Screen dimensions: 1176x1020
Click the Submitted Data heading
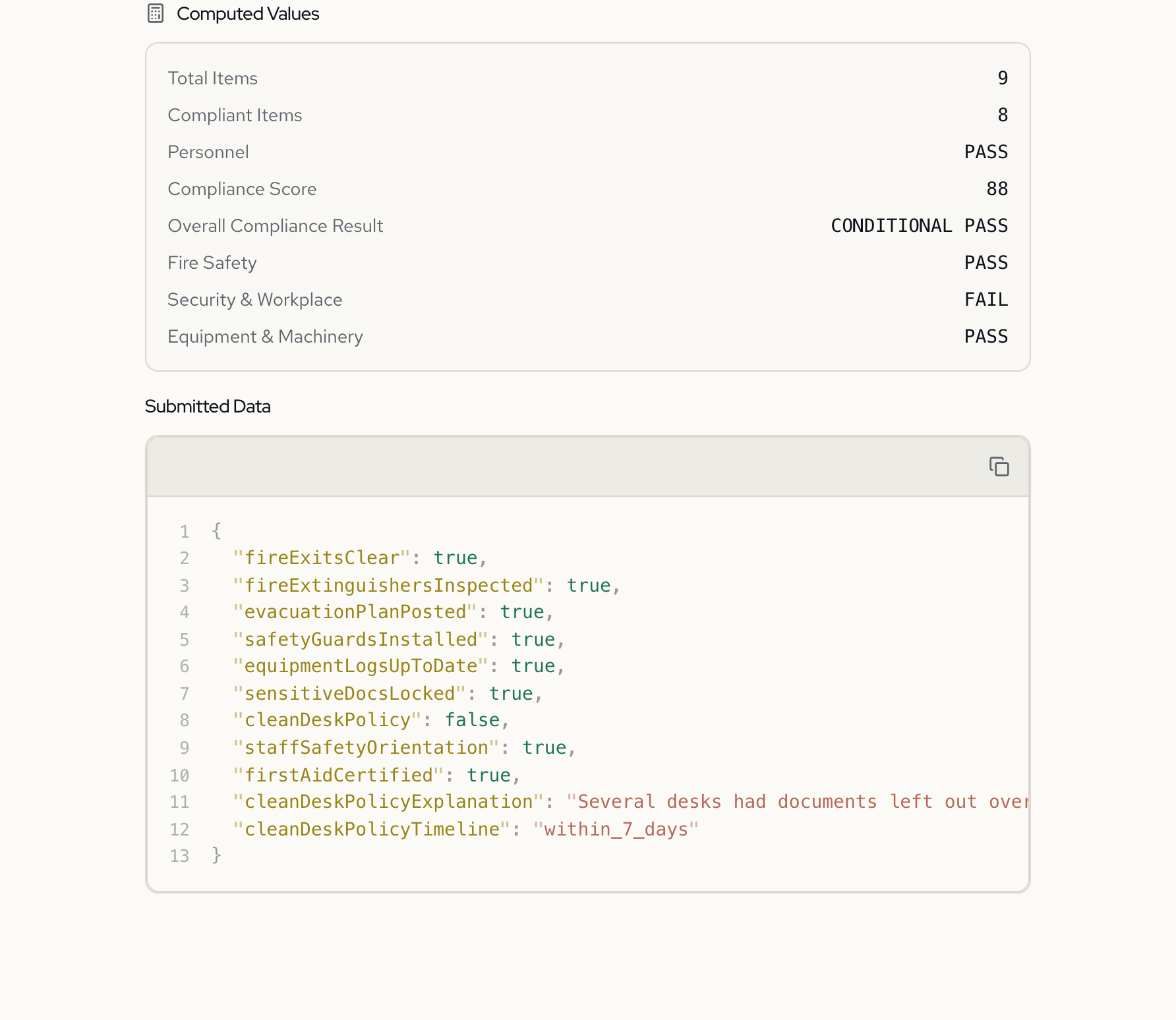tap(208, 406)
